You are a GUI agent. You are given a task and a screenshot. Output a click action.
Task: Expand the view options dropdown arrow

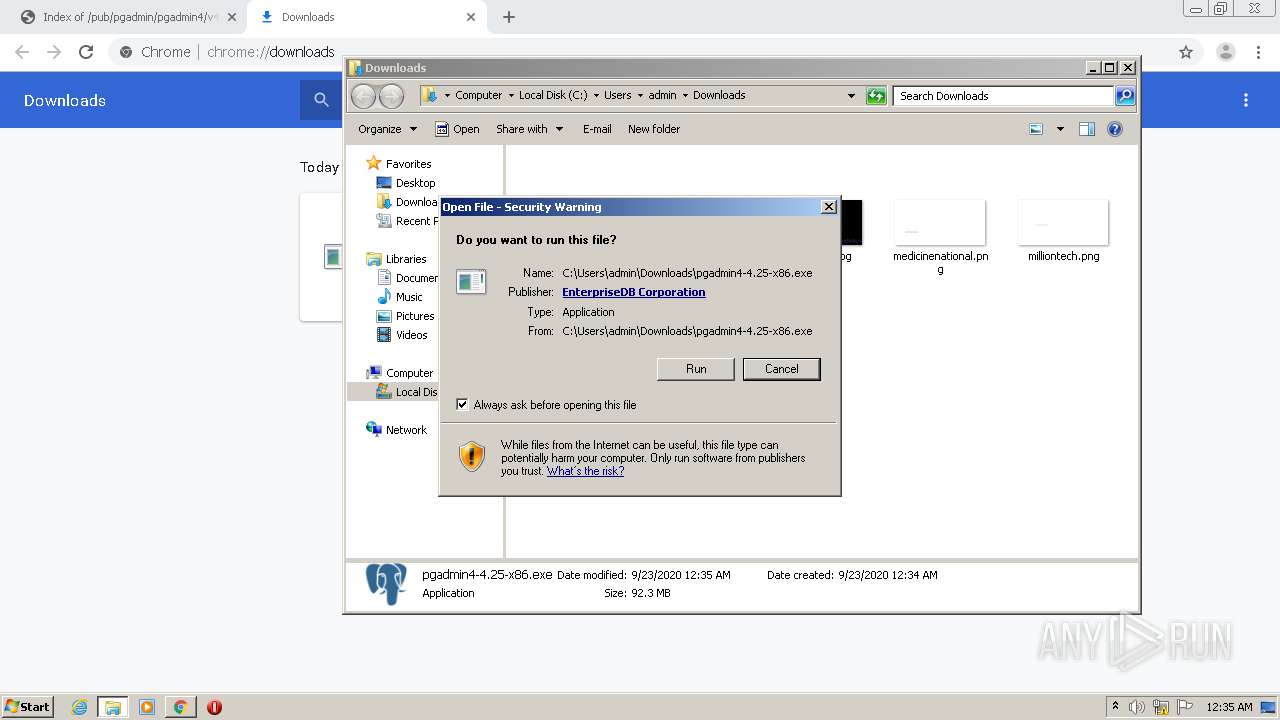[x=1060, y=129]
